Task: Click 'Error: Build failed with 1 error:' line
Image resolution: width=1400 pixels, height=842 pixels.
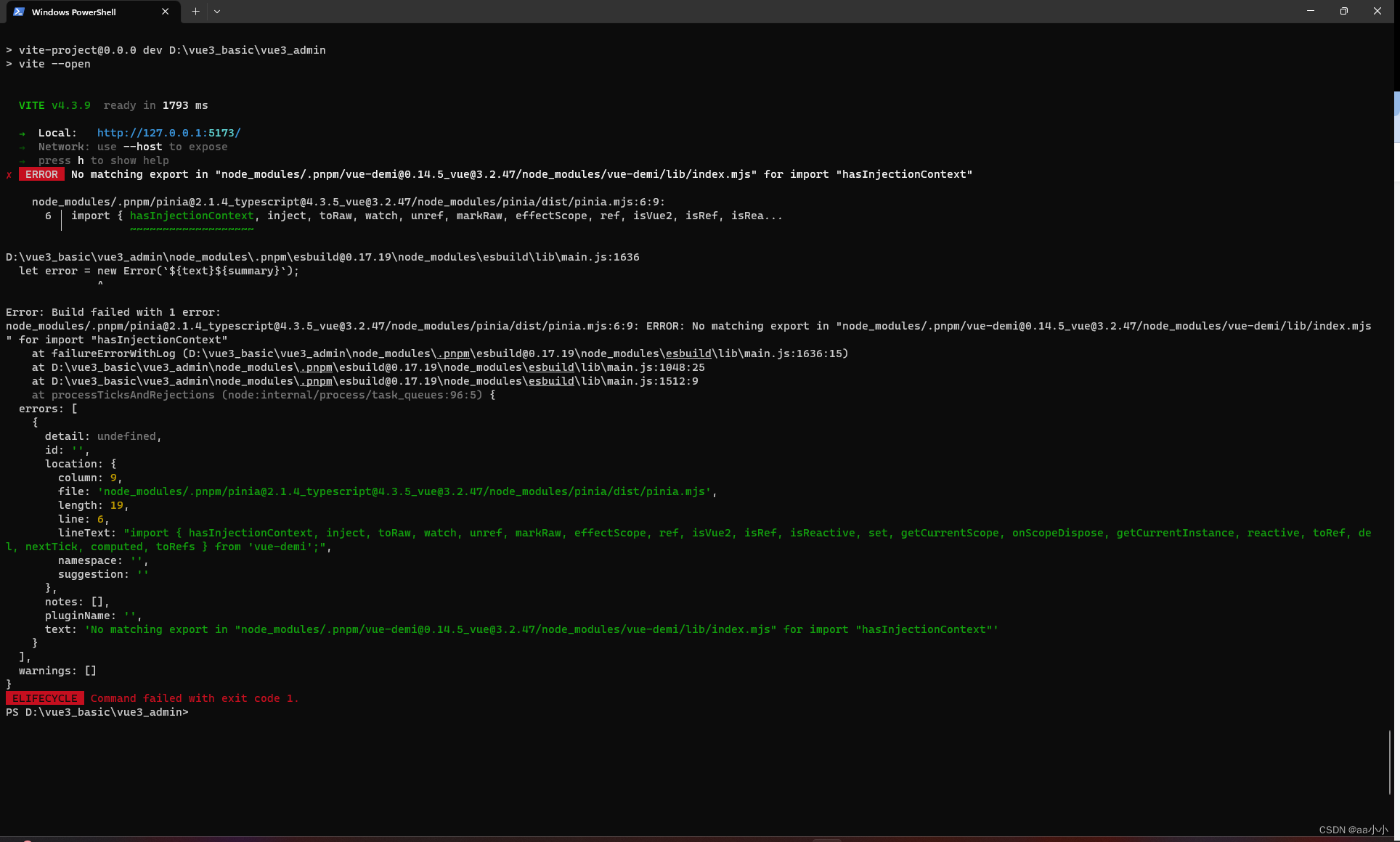Action: [x=113, y=312]
